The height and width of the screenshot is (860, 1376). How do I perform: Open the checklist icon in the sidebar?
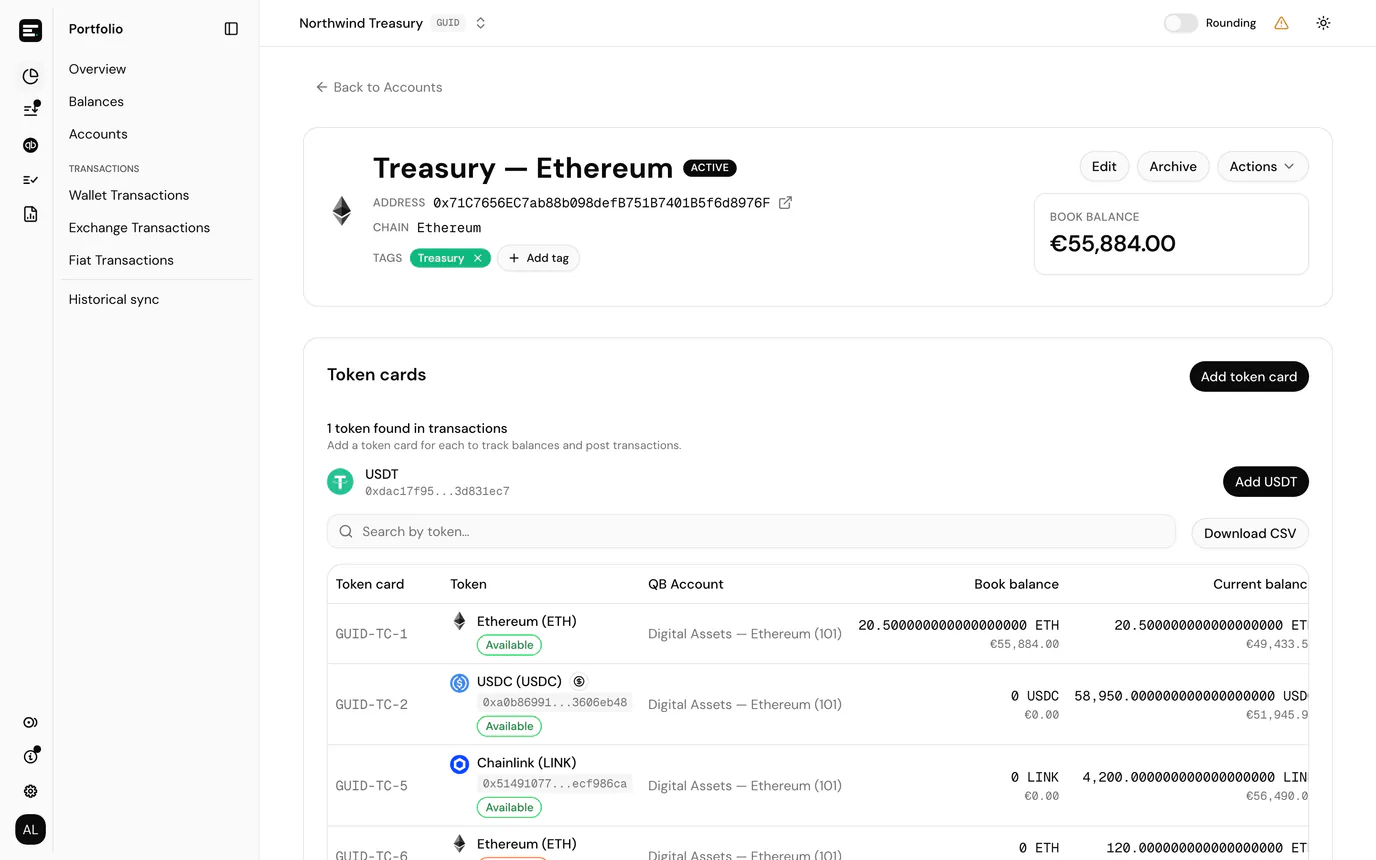click(31, 180)
